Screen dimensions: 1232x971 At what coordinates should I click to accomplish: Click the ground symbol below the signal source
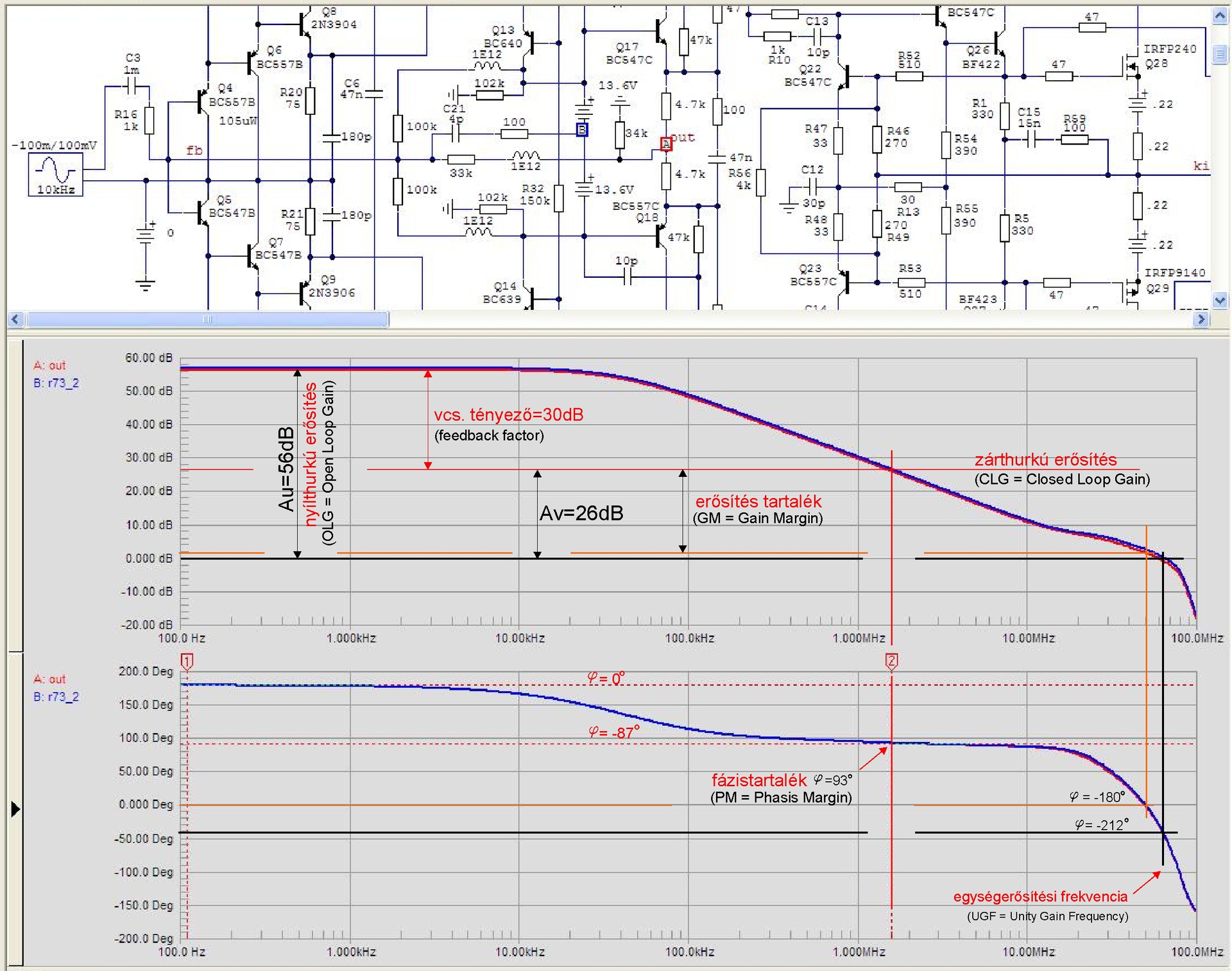[x=146, y=284]
